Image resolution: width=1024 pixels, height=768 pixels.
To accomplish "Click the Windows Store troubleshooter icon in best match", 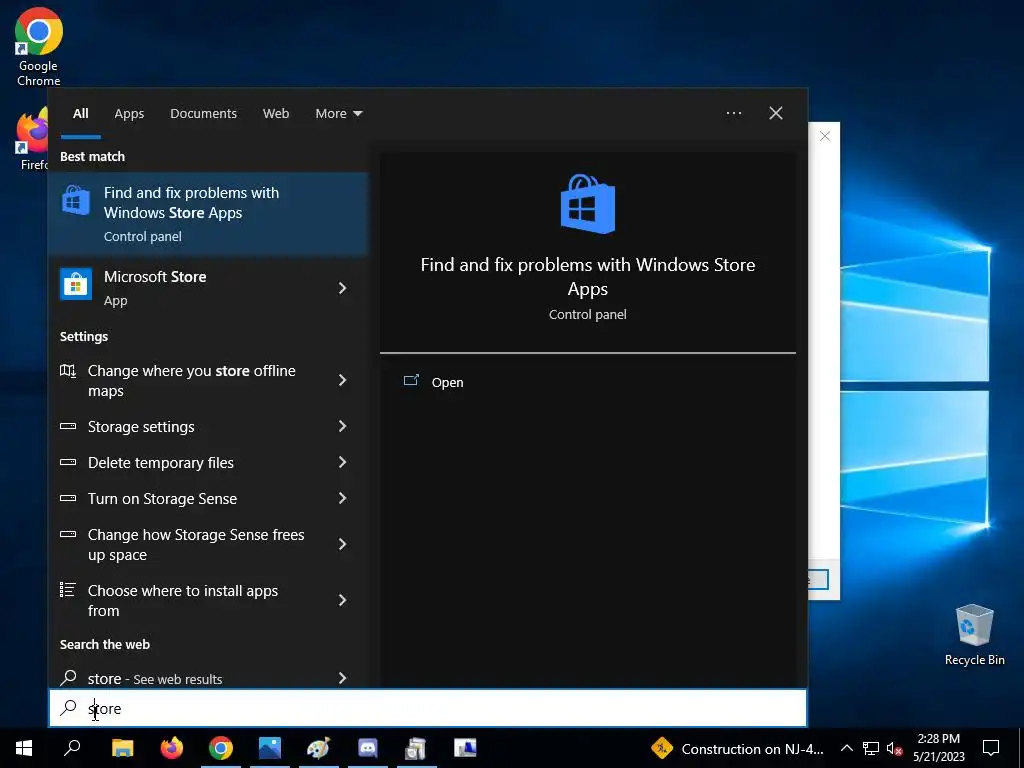I will (76, 200).
